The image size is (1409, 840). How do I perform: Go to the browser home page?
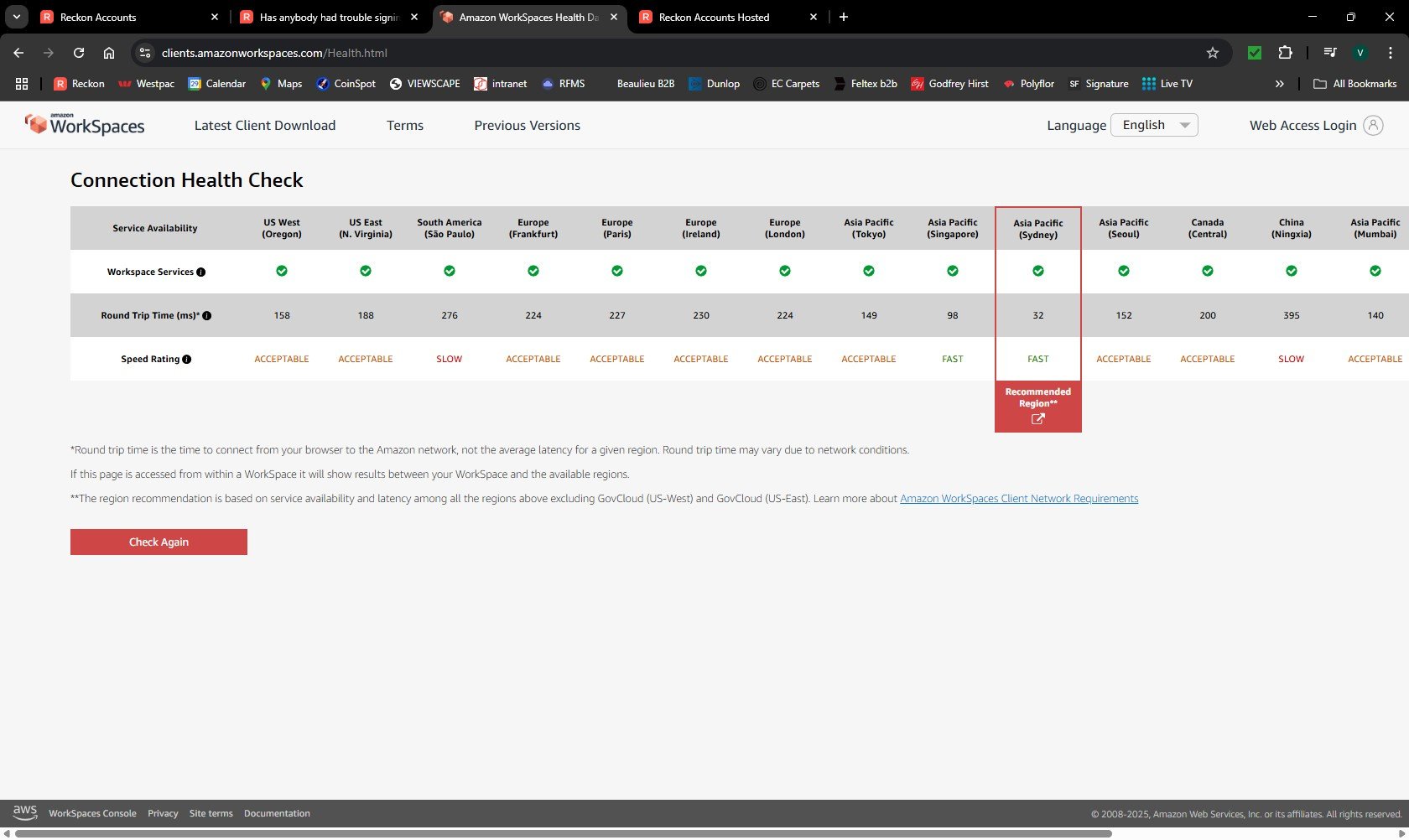pos(109,53)
